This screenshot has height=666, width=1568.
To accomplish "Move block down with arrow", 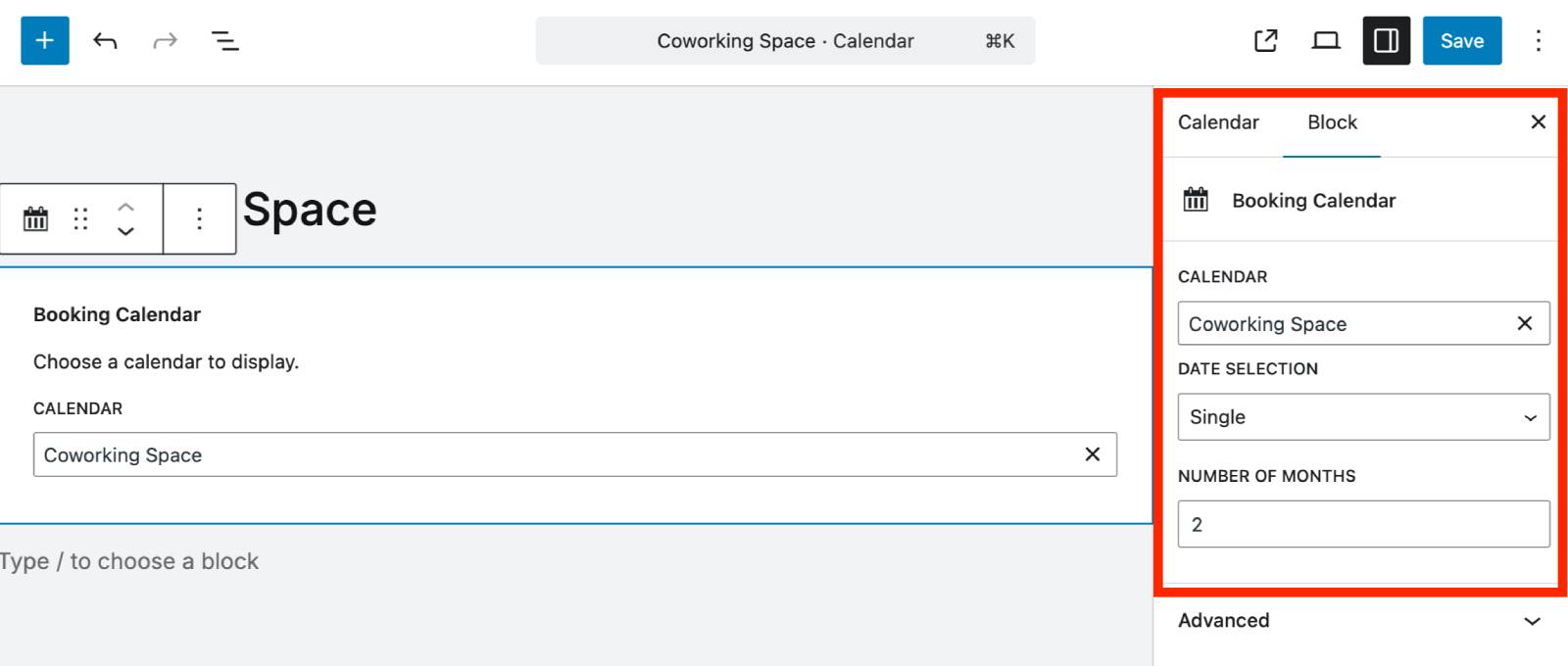I will (125, 231).
